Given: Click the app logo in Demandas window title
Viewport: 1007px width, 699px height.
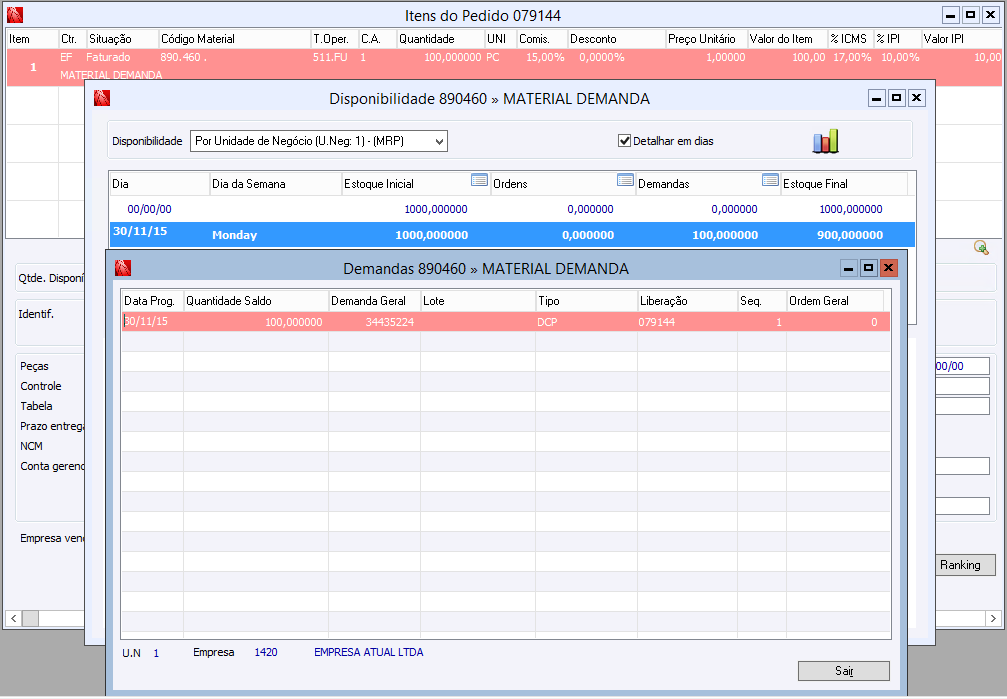Looking at the screenshot, I should [123, 268].
